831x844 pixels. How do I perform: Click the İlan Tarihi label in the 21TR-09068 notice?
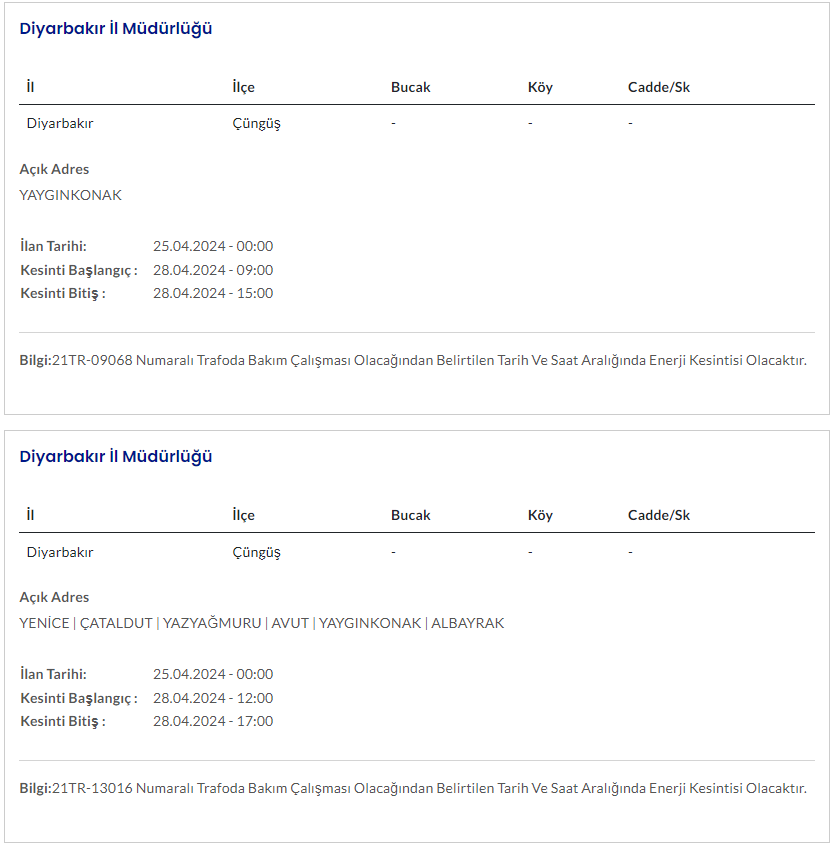(54, 246)
